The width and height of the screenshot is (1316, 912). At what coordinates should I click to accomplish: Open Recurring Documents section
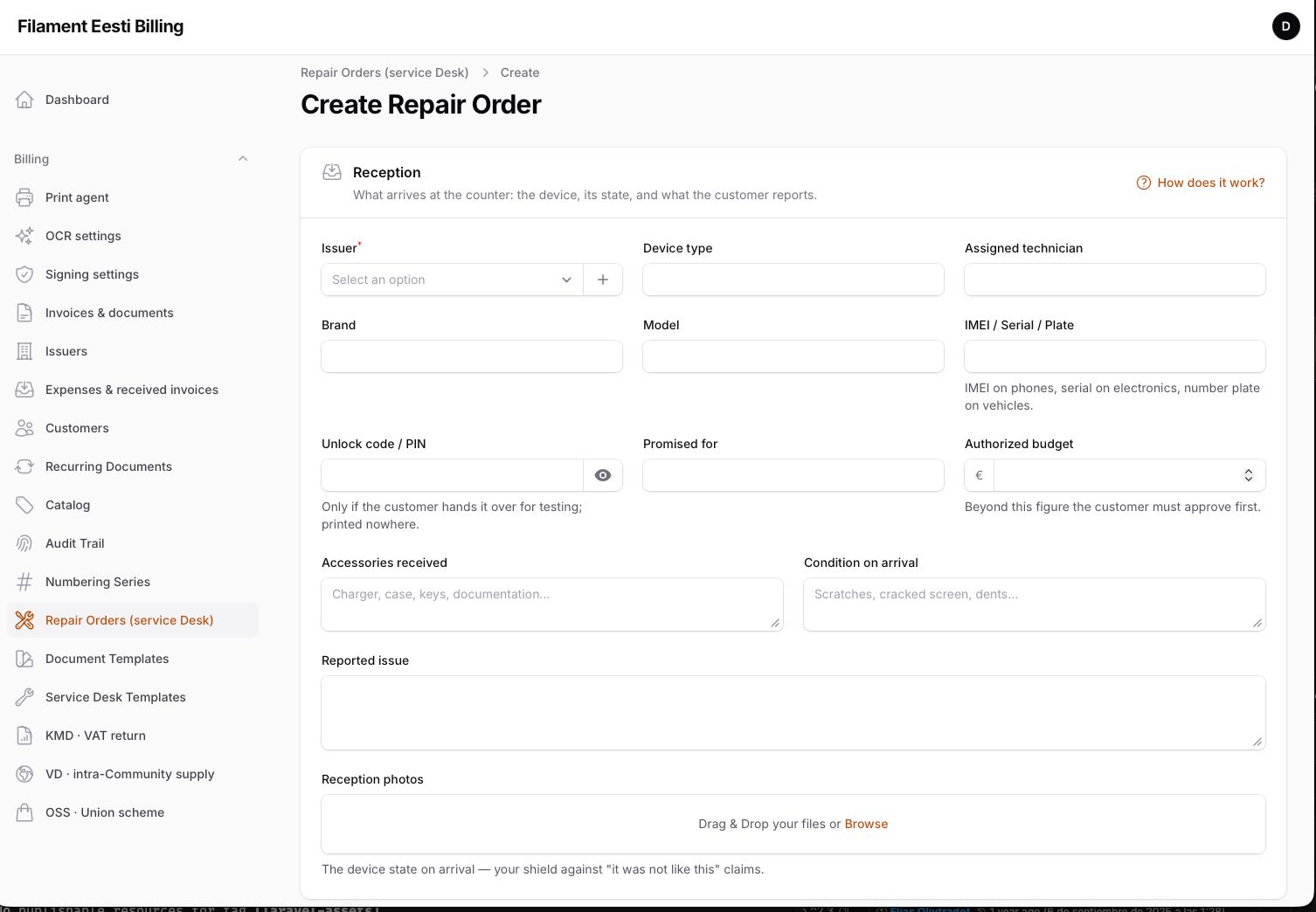pyautogui.click(x=133, y=466)
